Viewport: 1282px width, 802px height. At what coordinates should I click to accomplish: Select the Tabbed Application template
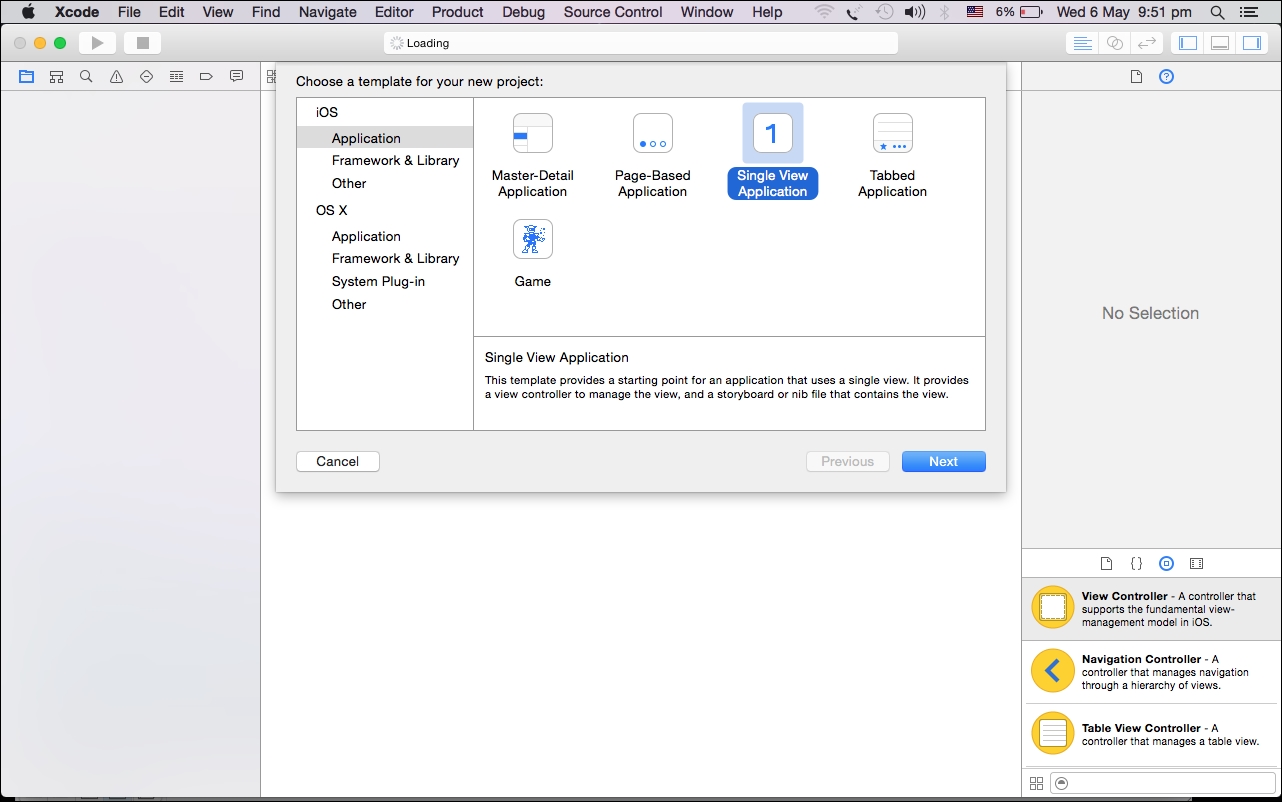tap(893, 156)
